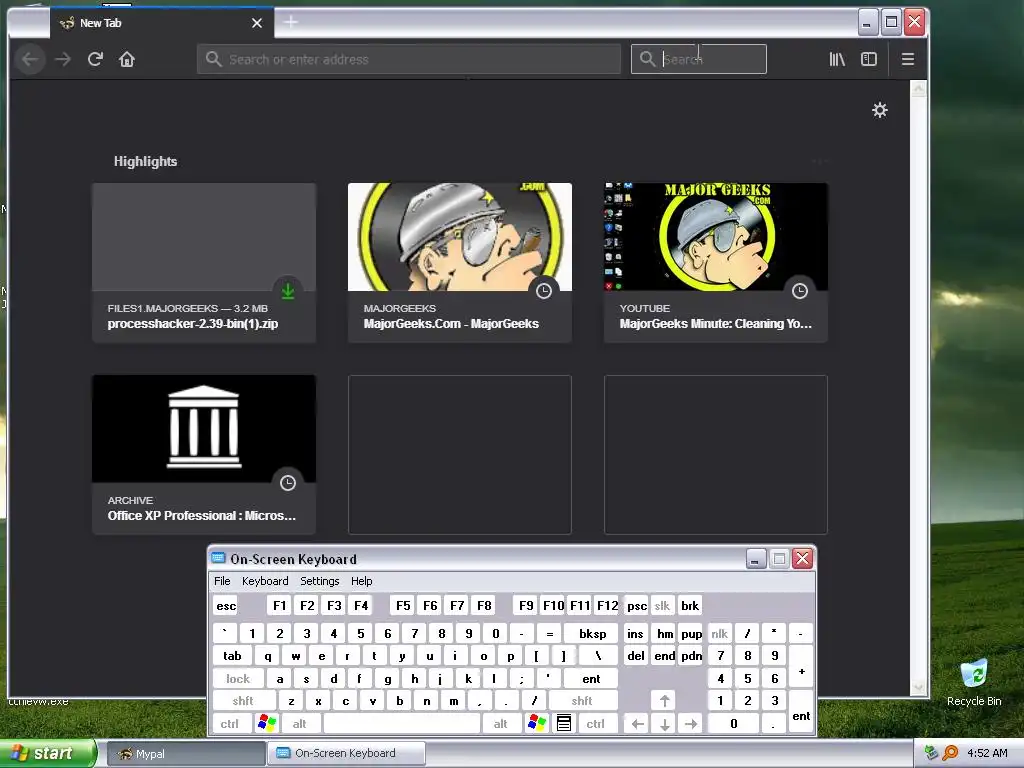1024x768 pixels.
Task: Open a new tab with plus button
Action: [291, 22]
